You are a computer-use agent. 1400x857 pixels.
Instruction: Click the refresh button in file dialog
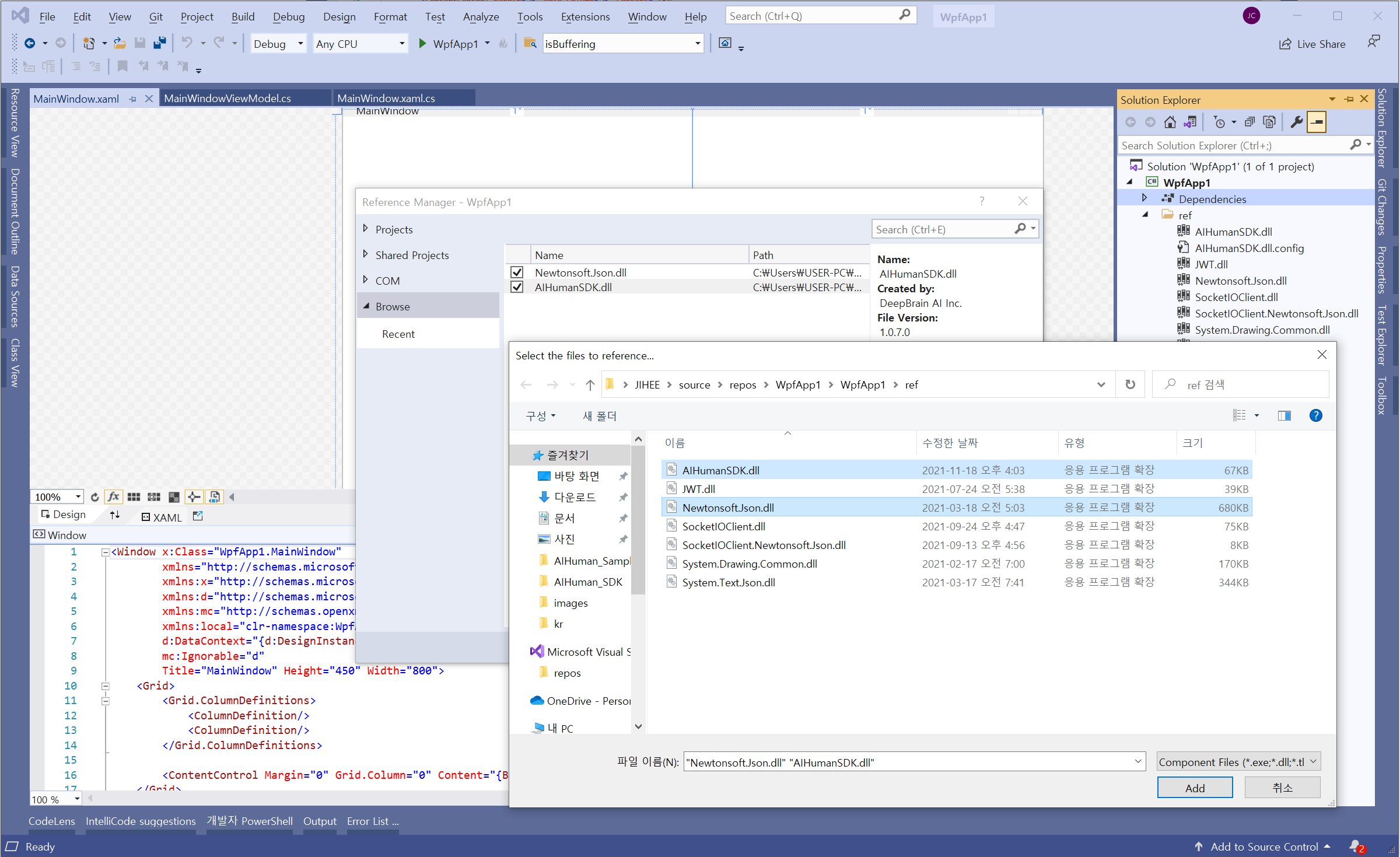pyautogui.click(x=1130, y=384)
